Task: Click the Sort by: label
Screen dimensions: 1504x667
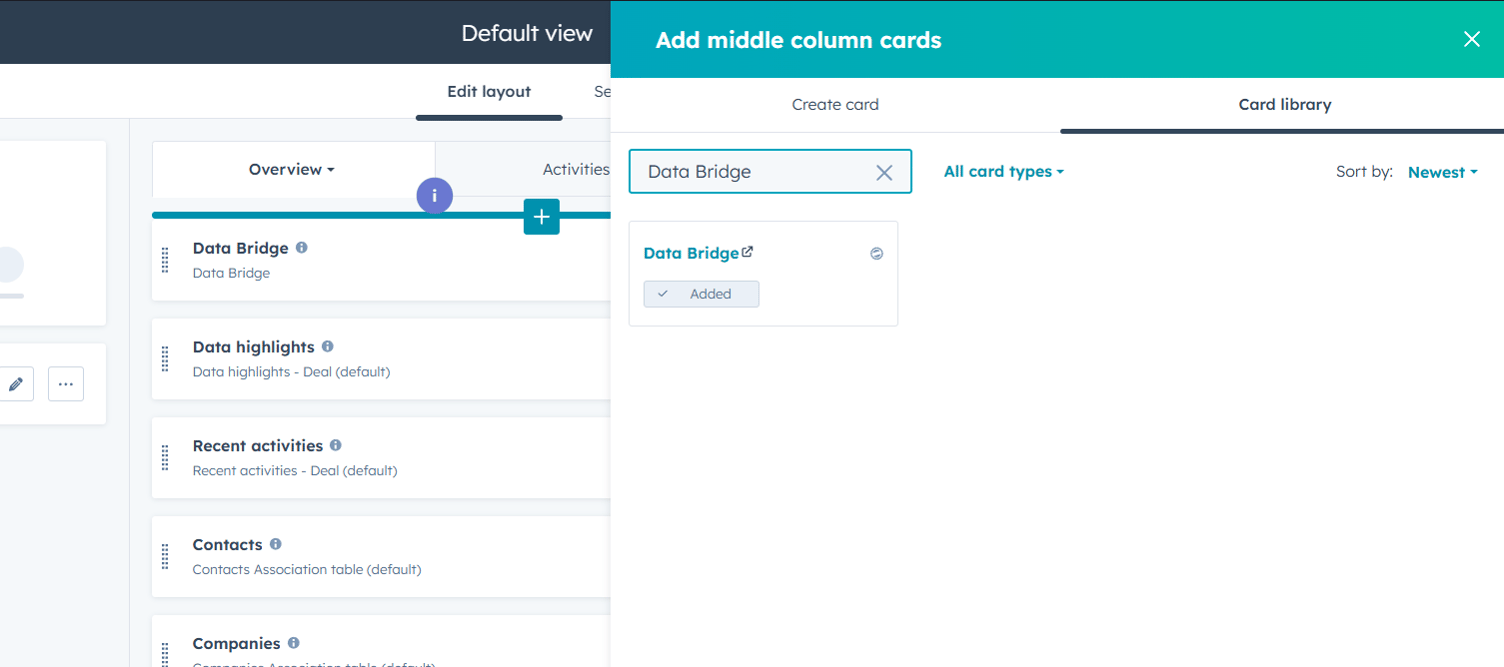Action: pos(1364,172)
